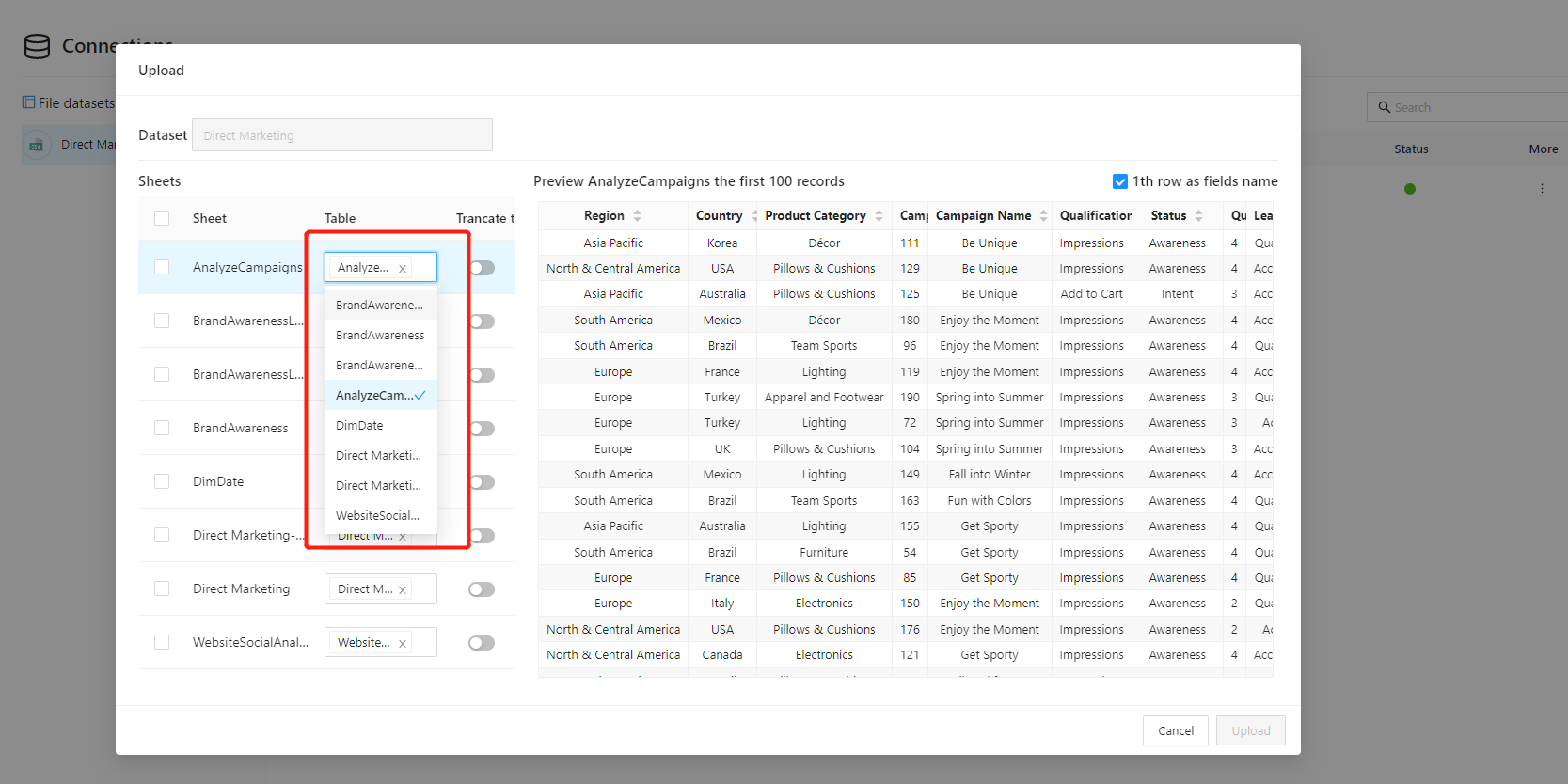Click the Furniture product category cell

[x=824, y=552]
